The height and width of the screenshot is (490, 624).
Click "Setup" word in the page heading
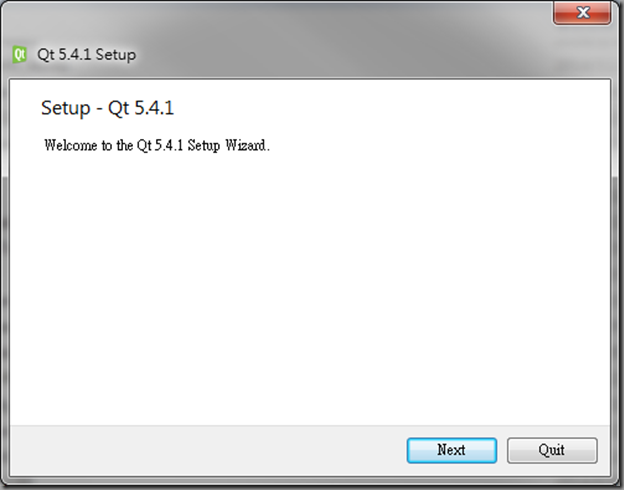click(66, 108)
